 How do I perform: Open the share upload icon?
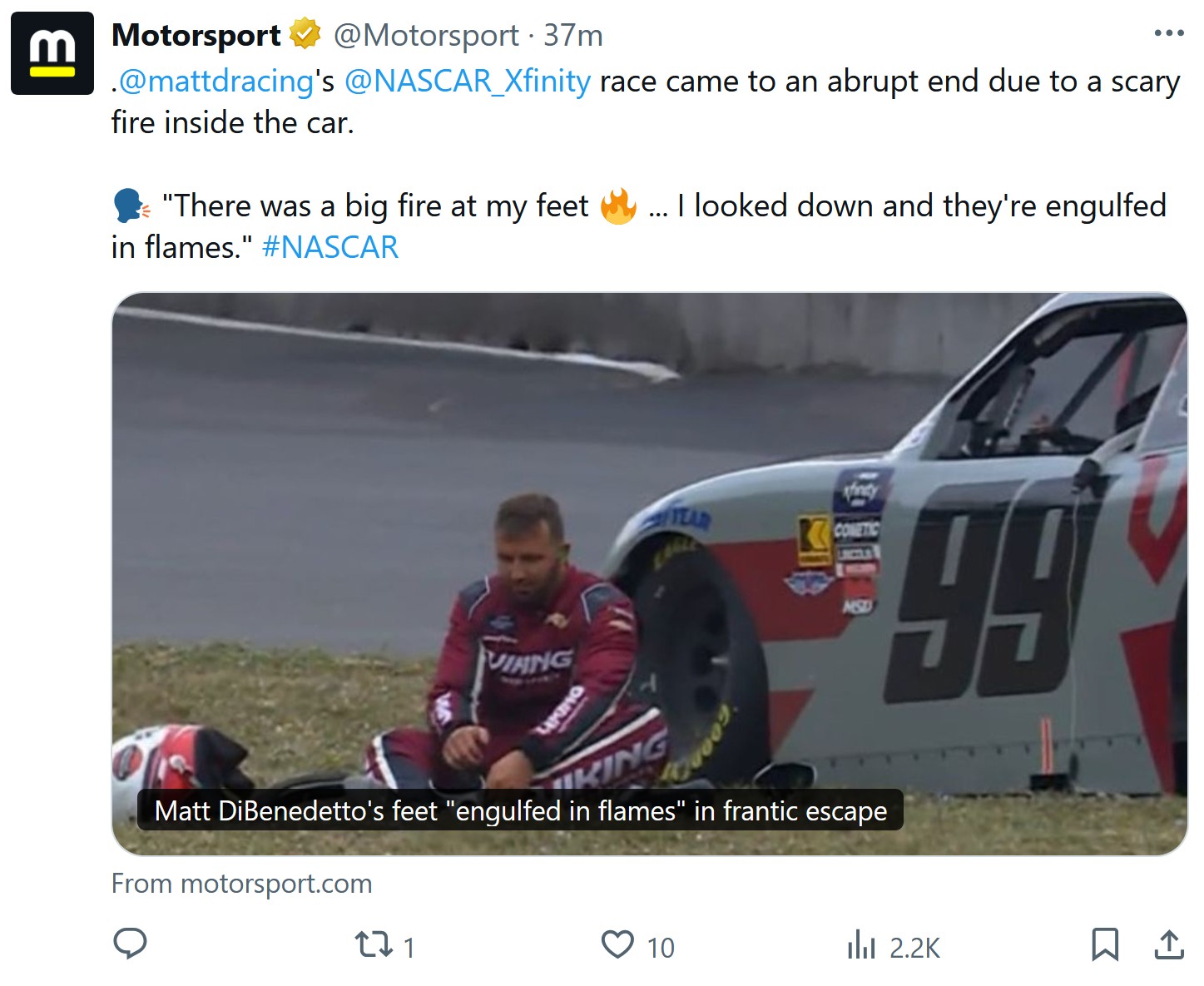click(x=1169, y=944)
